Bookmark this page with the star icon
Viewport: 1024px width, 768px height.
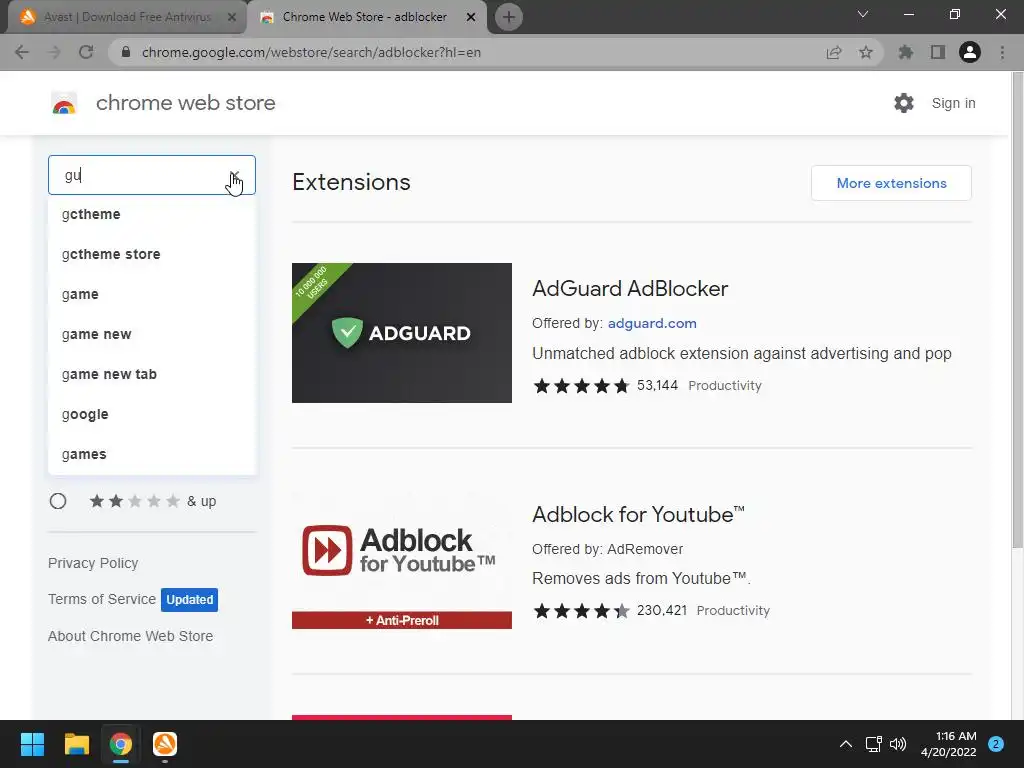coord(866,52)
